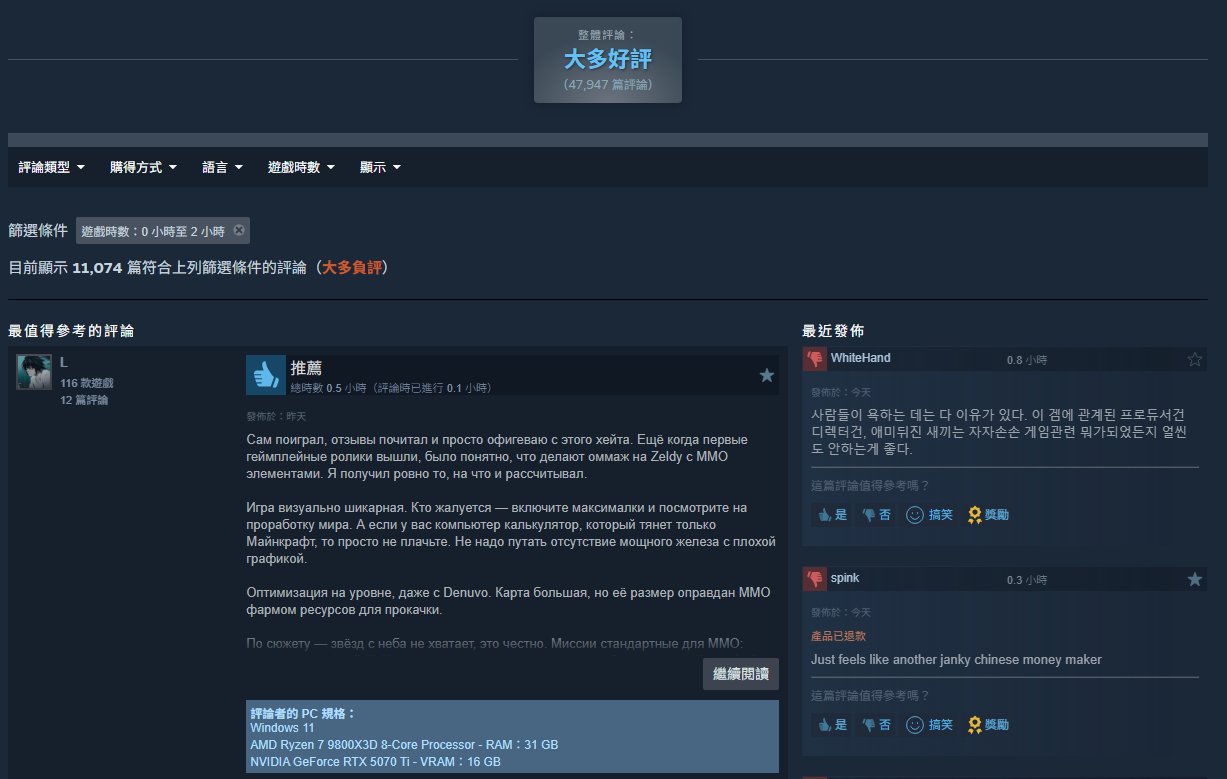Click the review histogram bar above filters
The image size is (1227, 779).
click(x=608, y=140)
